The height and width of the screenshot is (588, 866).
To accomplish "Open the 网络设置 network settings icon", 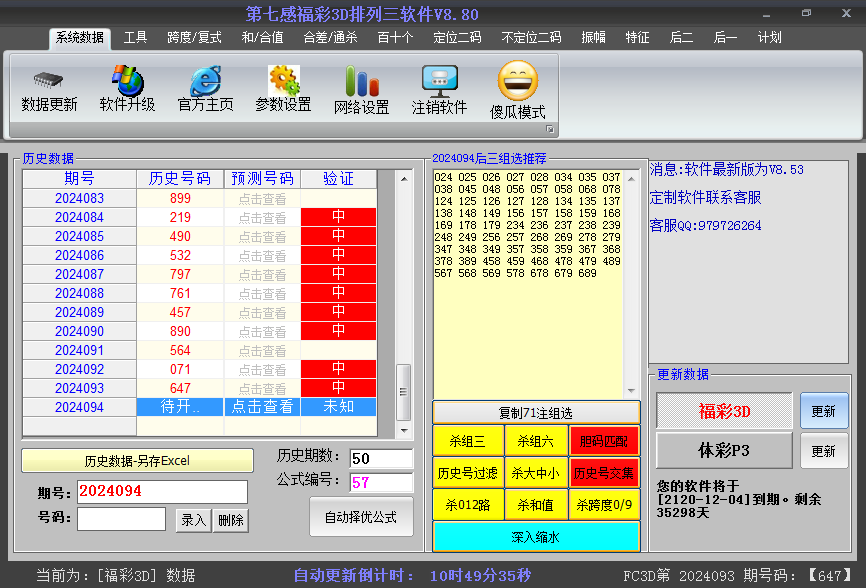I will [362, 89].
